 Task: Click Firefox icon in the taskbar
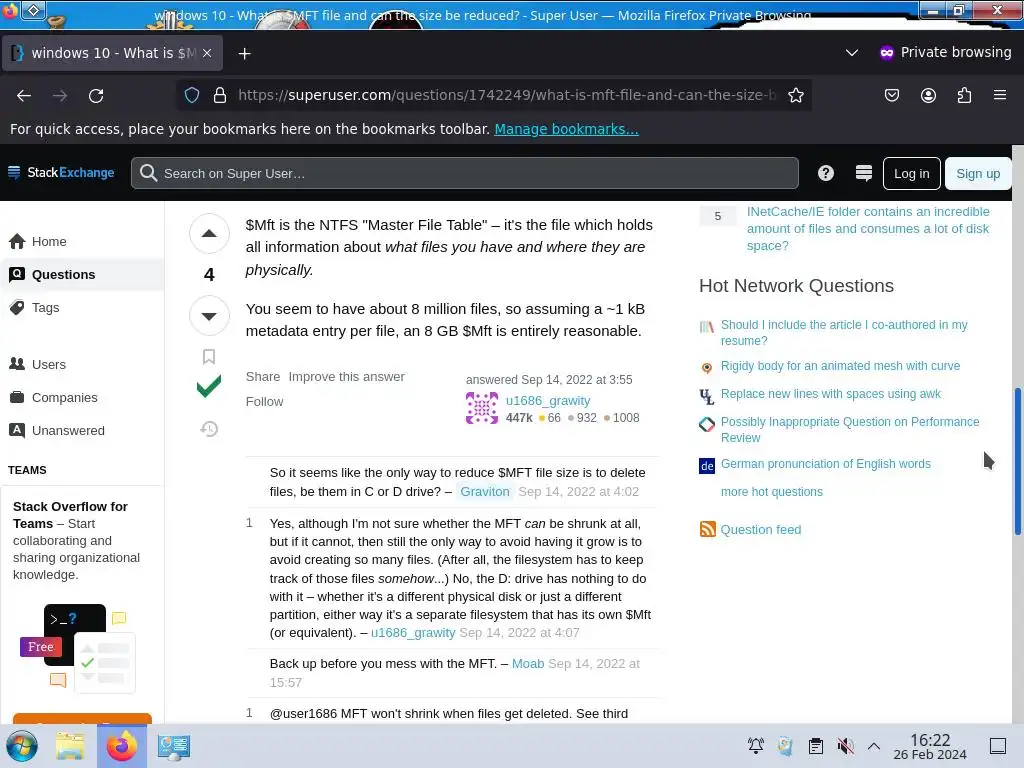[x=121, y=746]
